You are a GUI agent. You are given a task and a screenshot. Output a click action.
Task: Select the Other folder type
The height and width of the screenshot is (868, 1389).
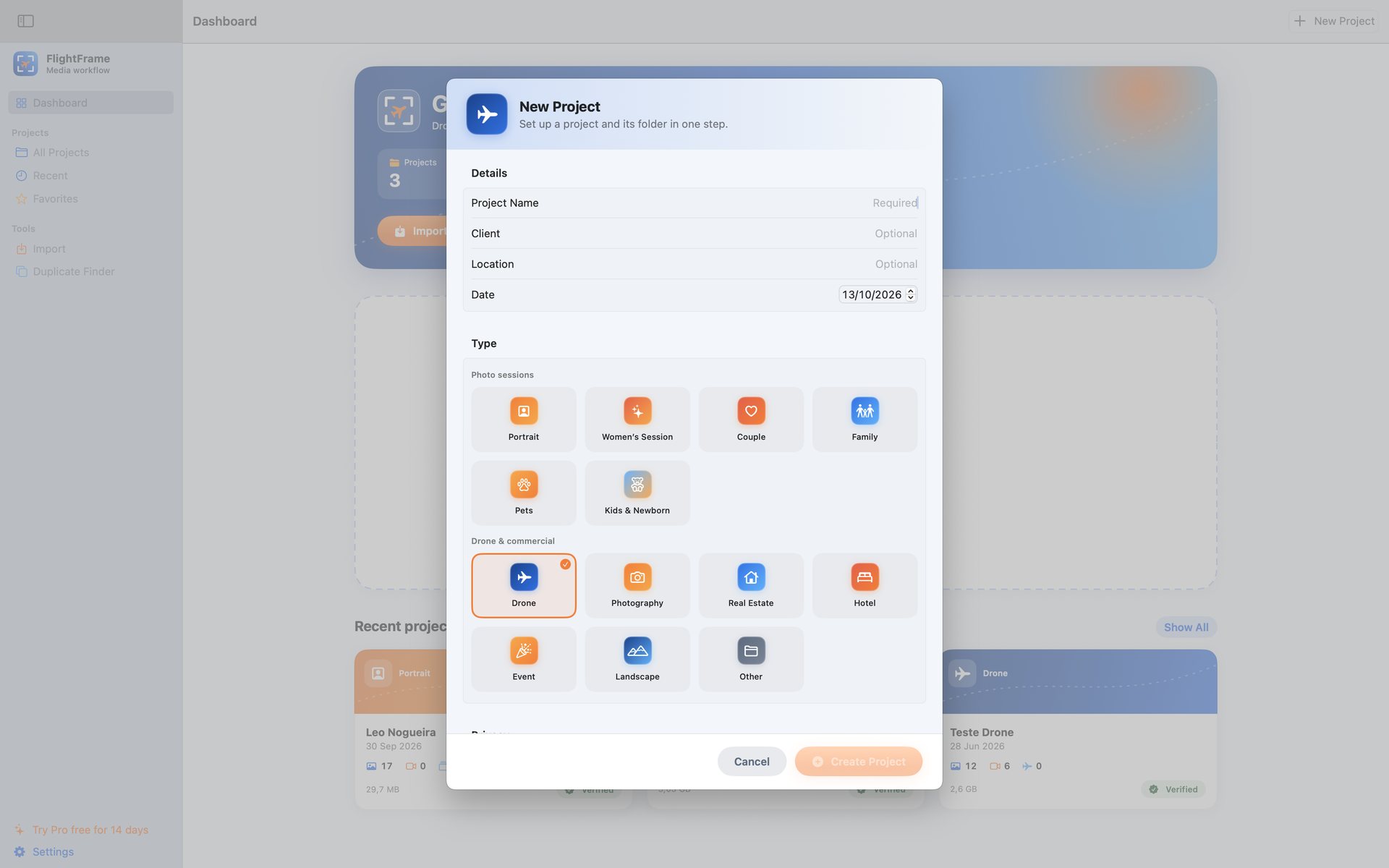pyautogui.click(x=751, y=660)
